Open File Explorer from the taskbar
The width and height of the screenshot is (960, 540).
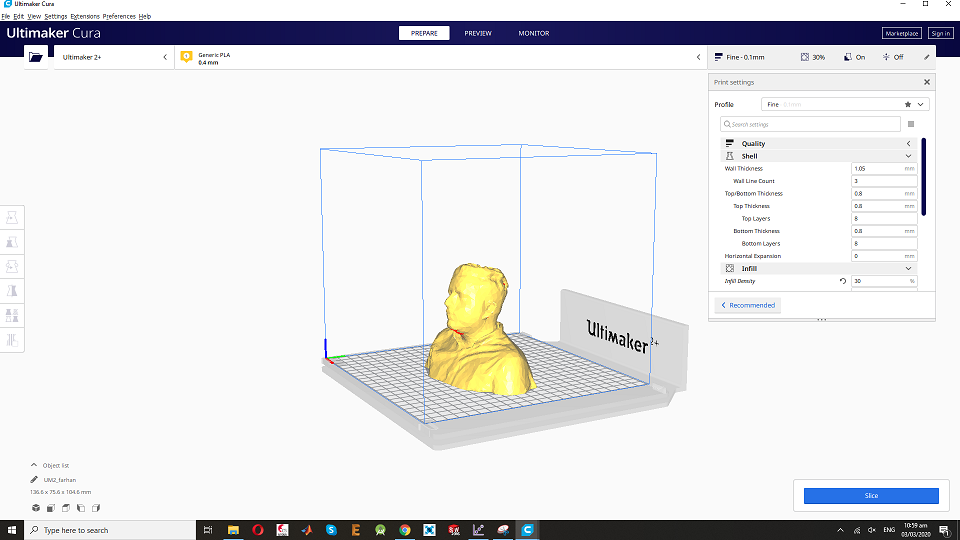point(233,530)
